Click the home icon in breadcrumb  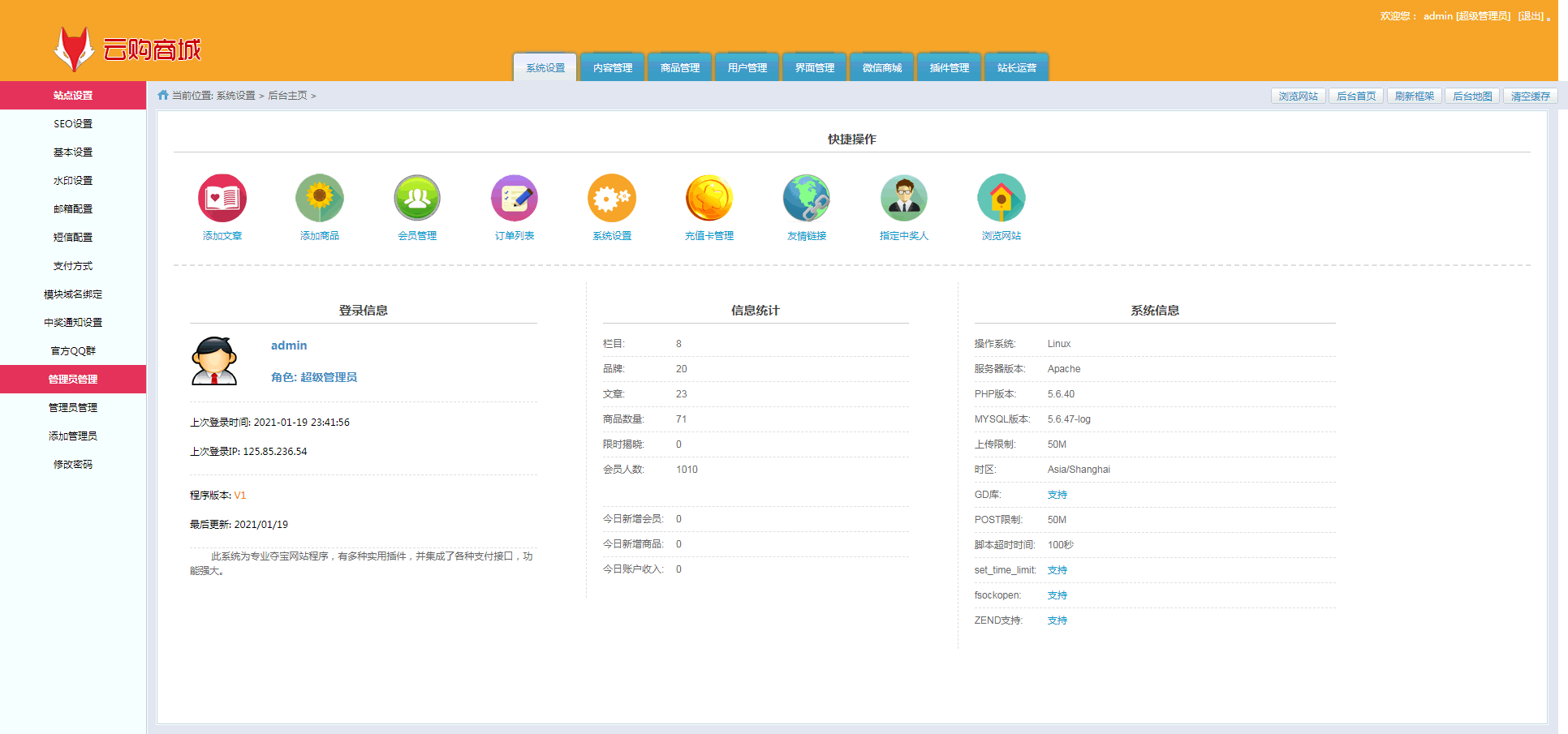tap(163, 96)
